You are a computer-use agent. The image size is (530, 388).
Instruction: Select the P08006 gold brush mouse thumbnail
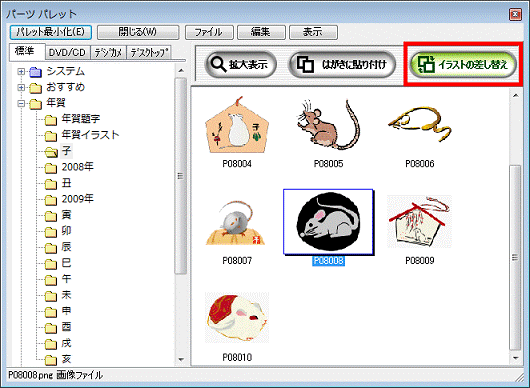[x=419, y=124]
